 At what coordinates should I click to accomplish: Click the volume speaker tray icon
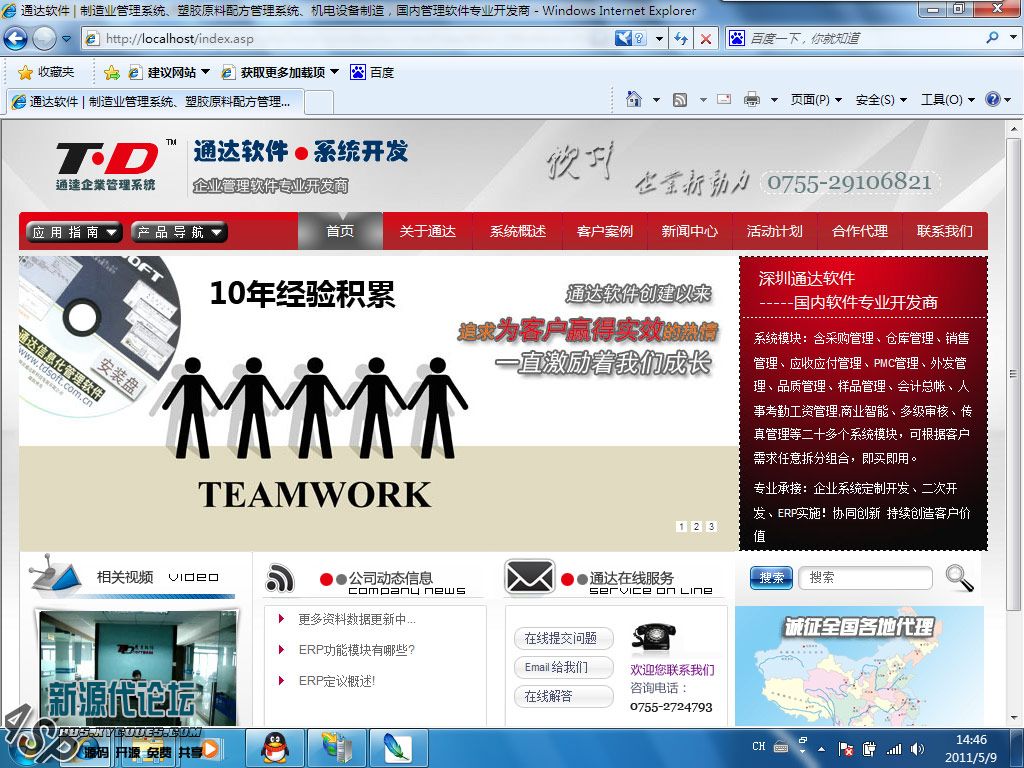pyautogui.click(x=918, y=749)
